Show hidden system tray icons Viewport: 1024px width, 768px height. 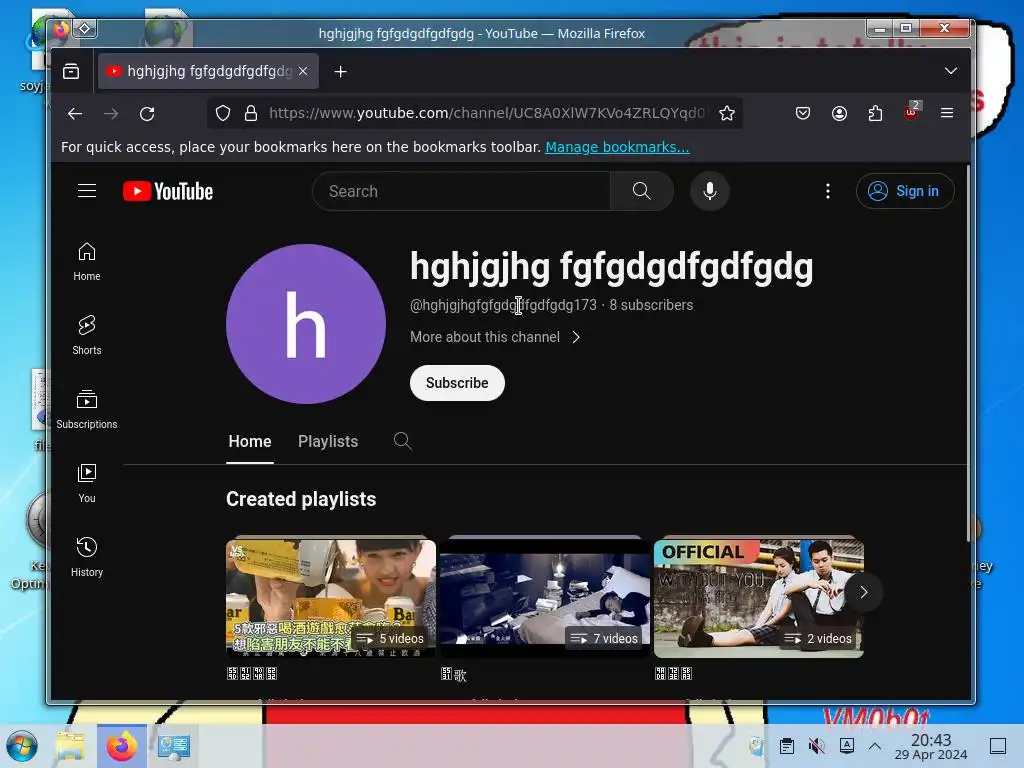875,746
